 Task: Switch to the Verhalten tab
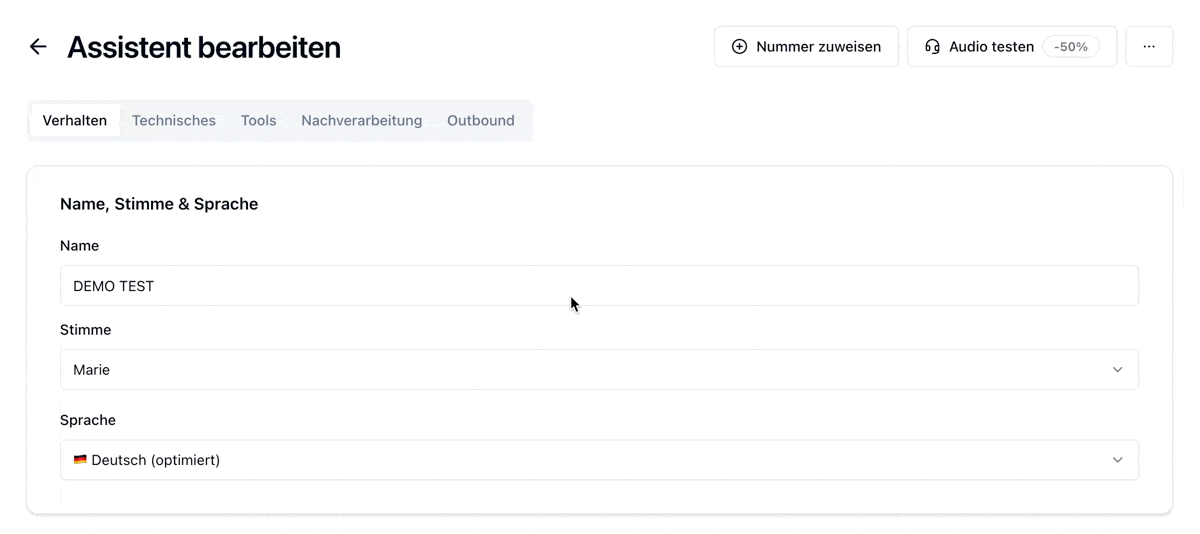tap(75, 120)
